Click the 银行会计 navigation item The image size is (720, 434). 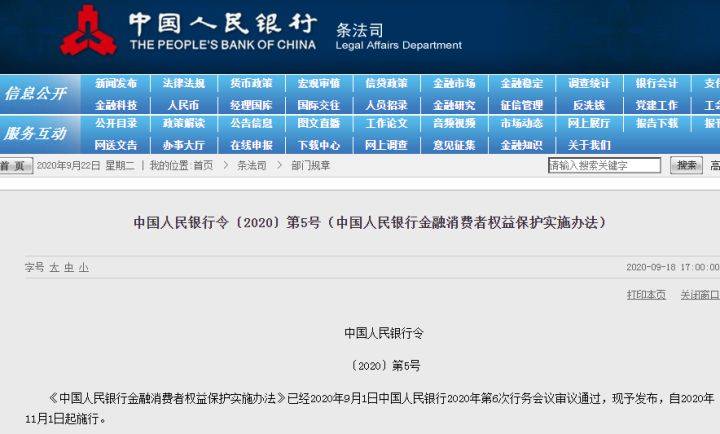(657, 83)
